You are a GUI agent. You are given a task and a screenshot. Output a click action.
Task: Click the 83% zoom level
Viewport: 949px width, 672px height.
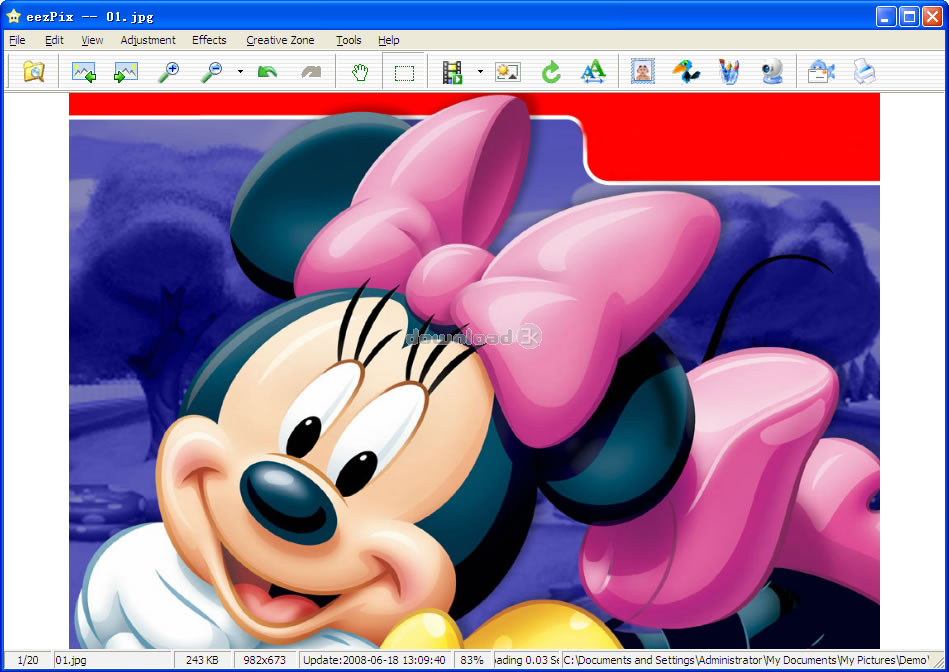click(x=472, y=660)
